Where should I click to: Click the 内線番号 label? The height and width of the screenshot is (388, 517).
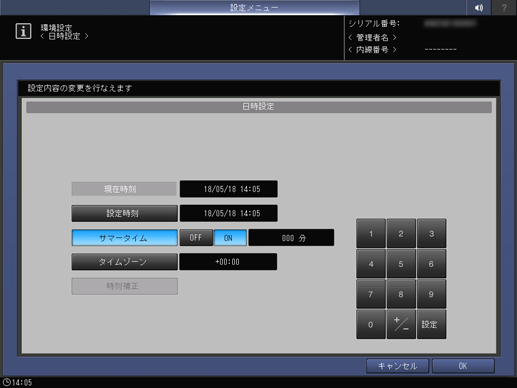pos(372,50)
